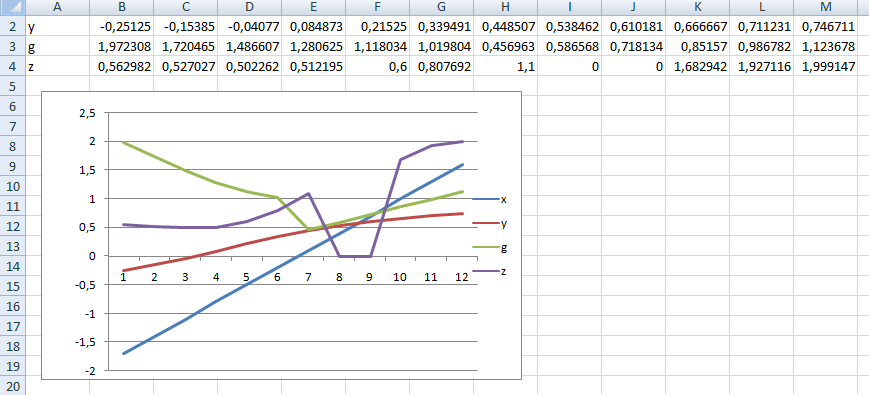
Task: Select column C header
Action: tap(186, 7)
